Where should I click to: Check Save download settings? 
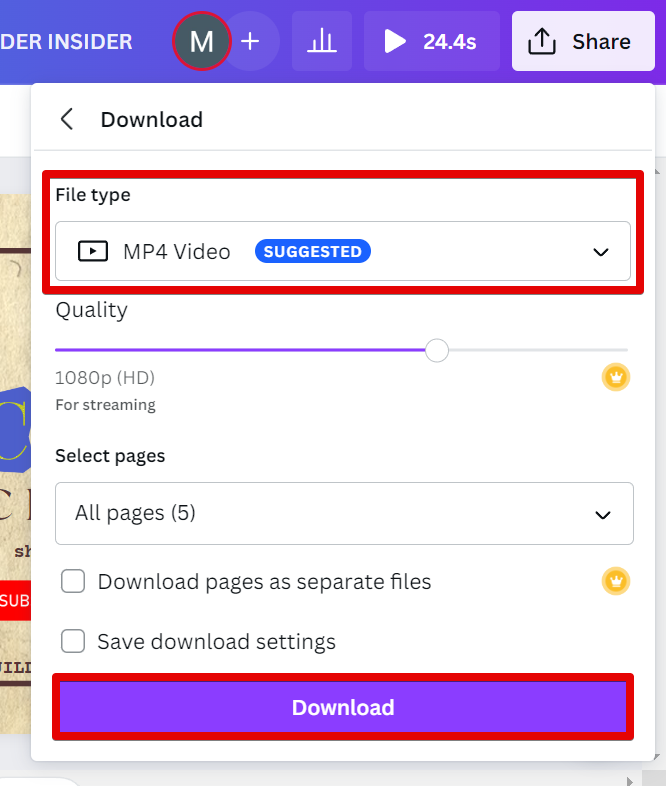pyautogui.click(x=73, y=641)
